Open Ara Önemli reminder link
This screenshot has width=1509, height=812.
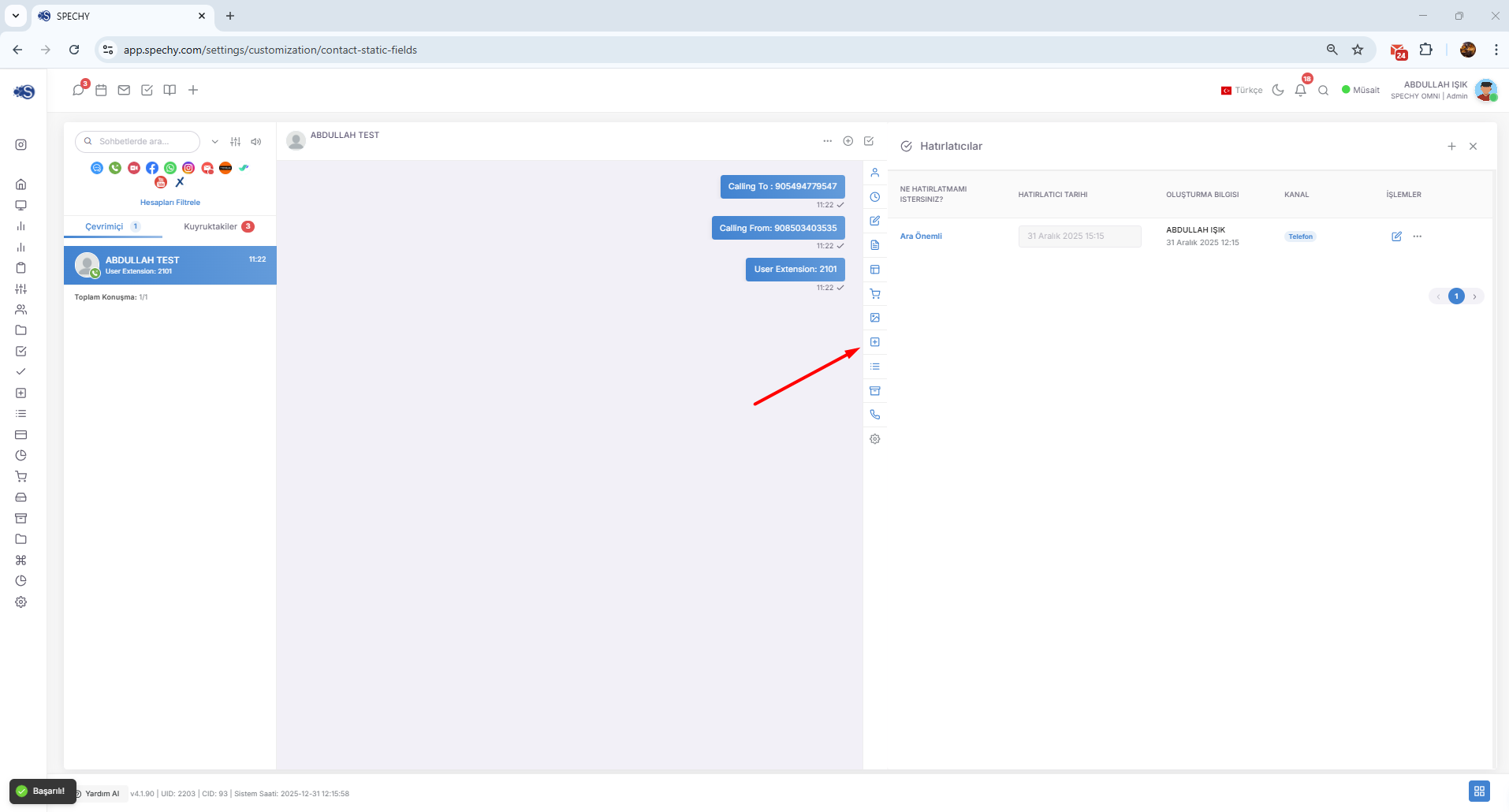coord(921,237)
